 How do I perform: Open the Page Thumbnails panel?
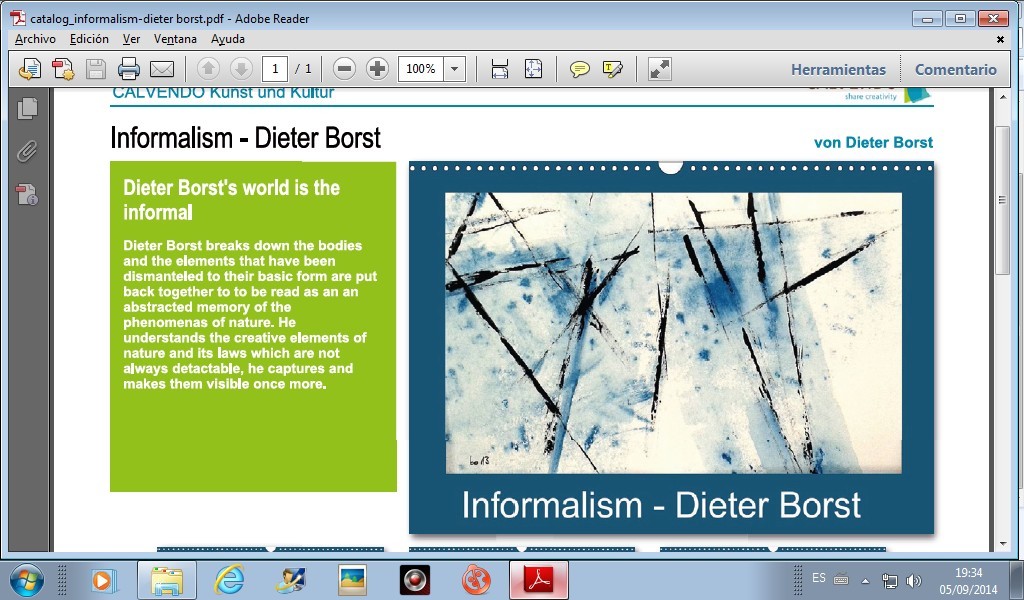pos(27,108)
